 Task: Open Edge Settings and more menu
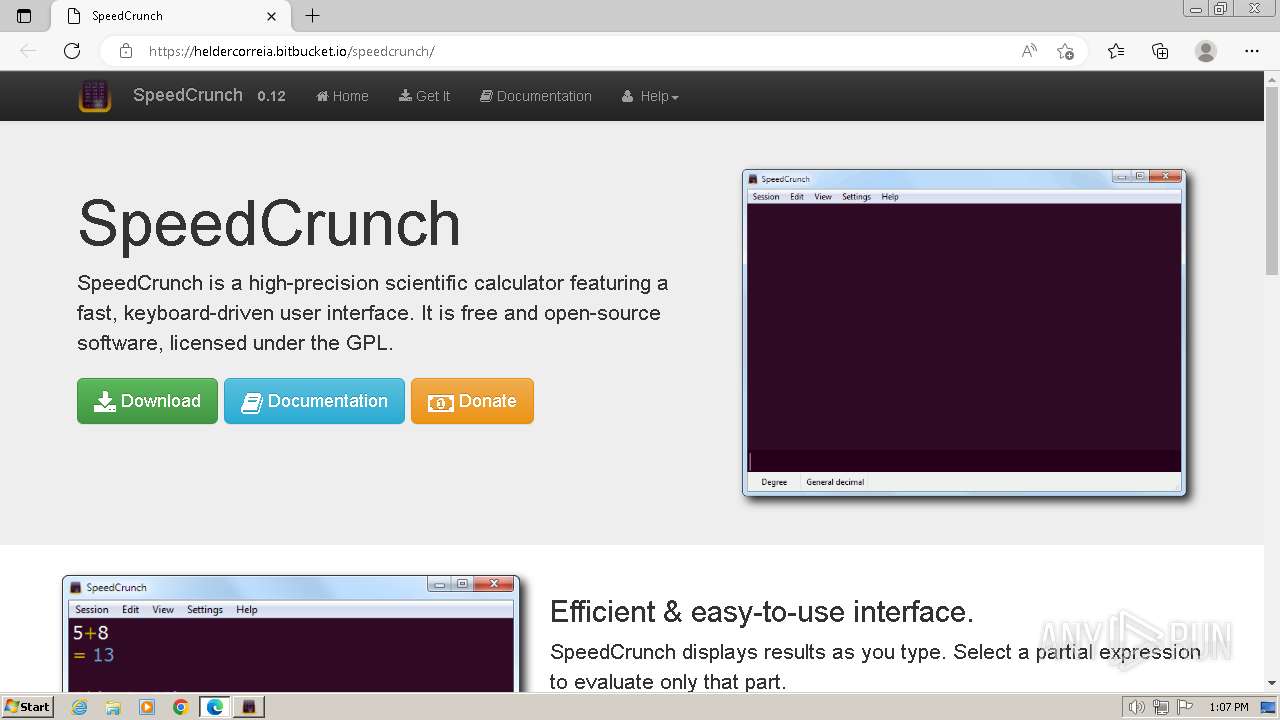[x=1252, y=51]
